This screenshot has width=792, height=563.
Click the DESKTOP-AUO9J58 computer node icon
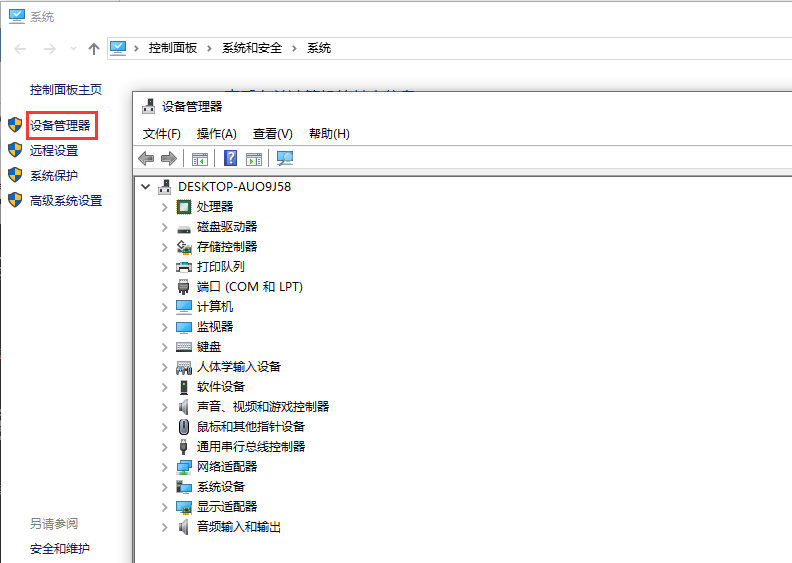(x=165, y=187)
